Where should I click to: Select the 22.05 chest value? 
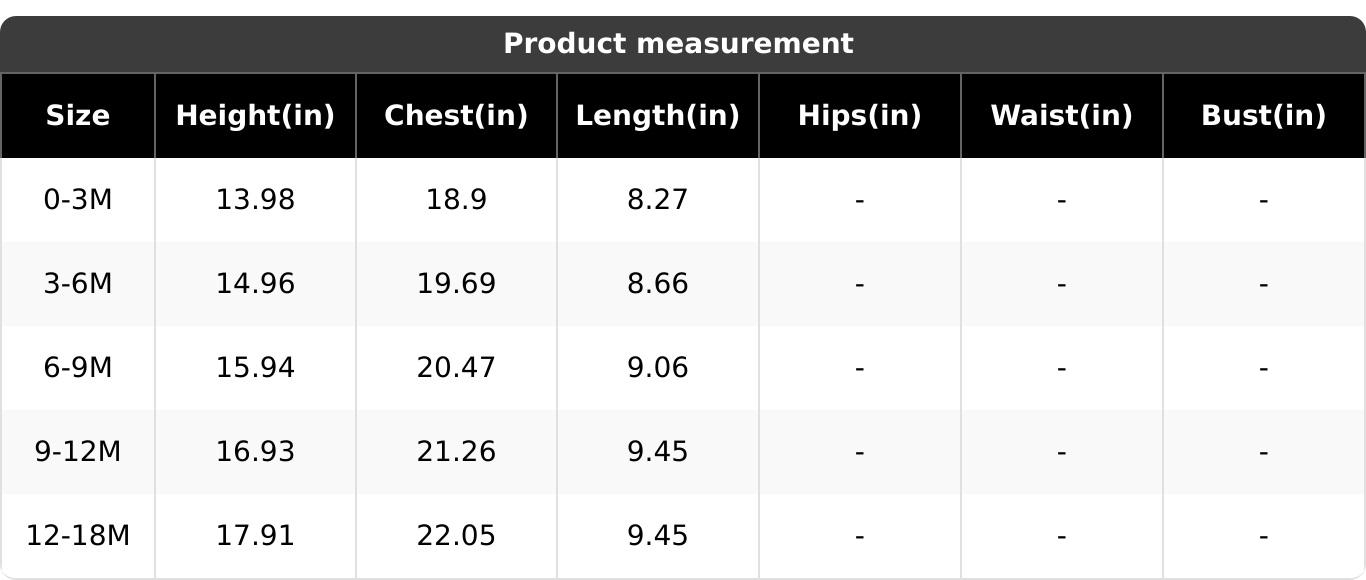pos(456,536)
